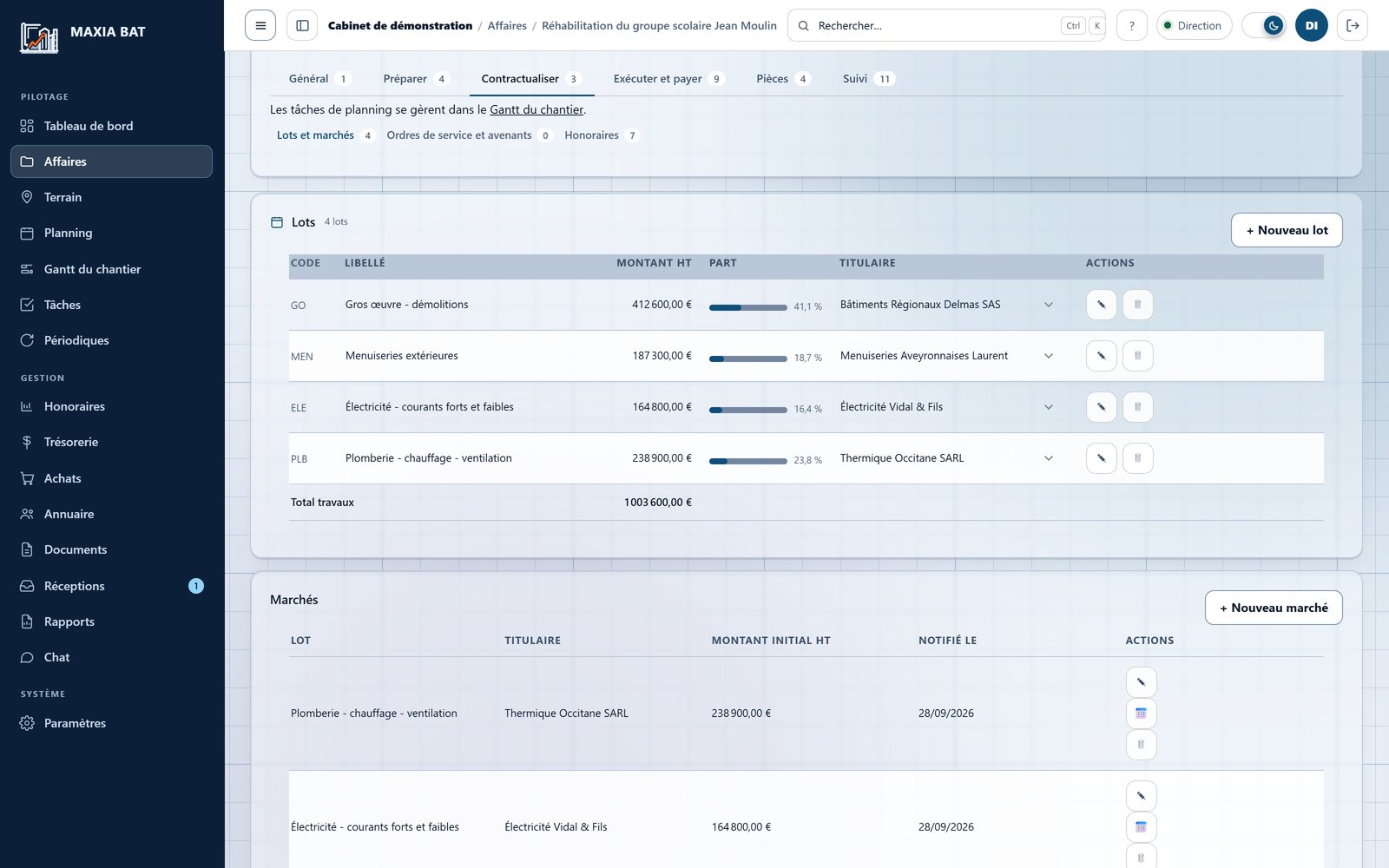Edit the Électricité lot in Lots table
The image size is (1389, 868).
[x=1101, y=407]
